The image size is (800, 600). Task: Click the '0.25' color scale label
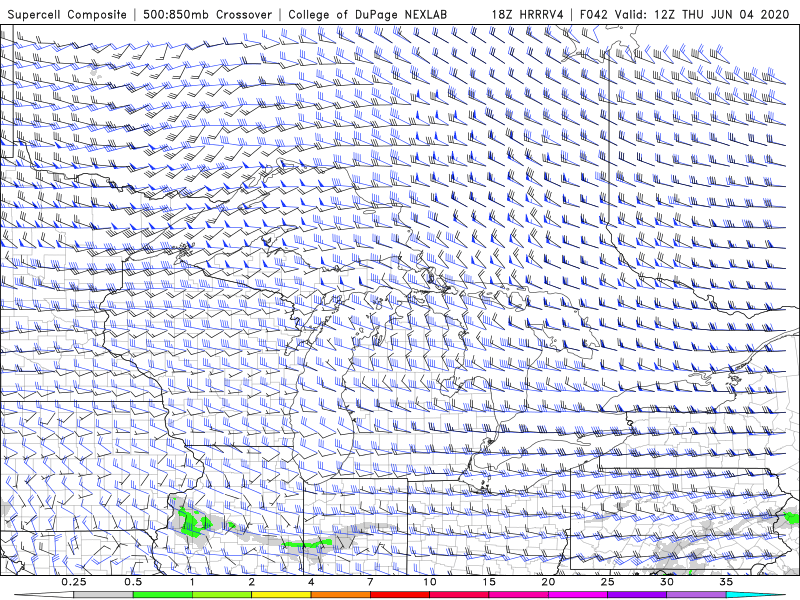pyautogui.click(x=74, y=582)
